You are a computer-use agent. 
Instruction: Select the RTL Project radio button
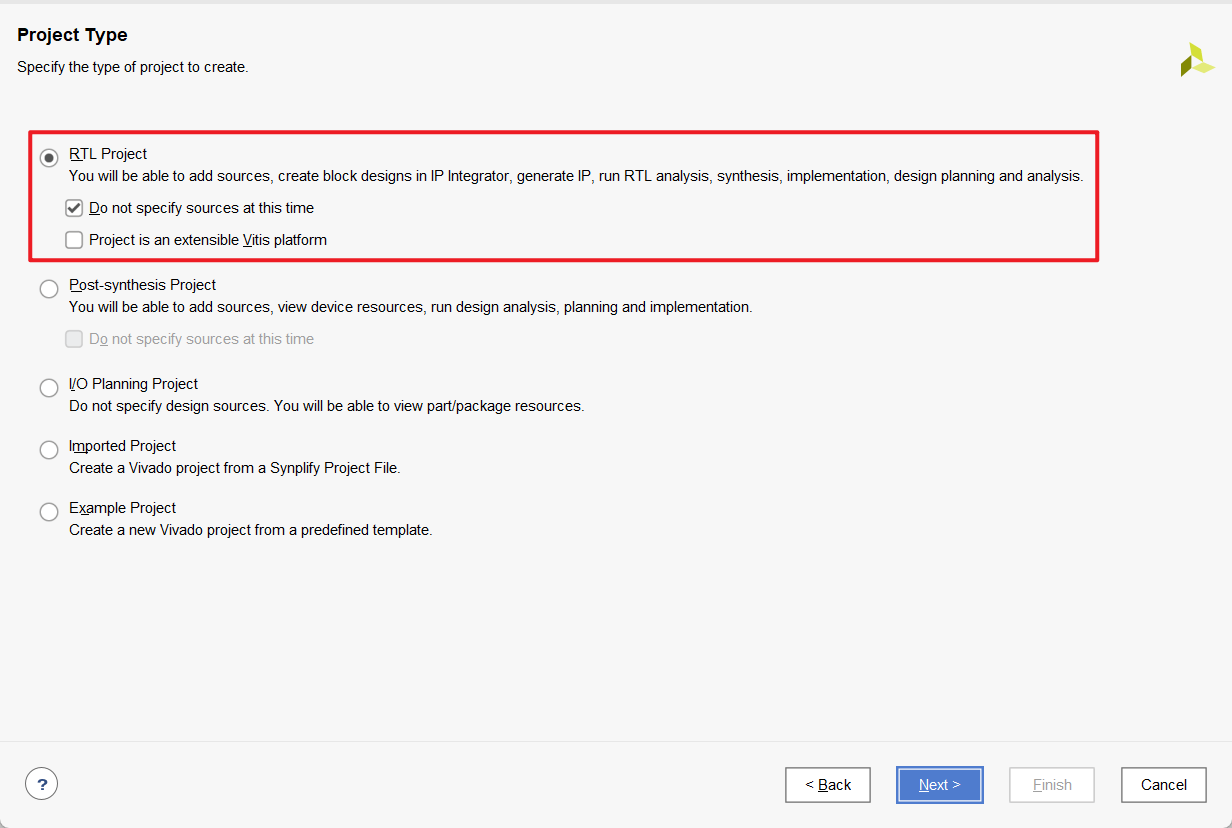pyautogui.click(x=49, y=158)
